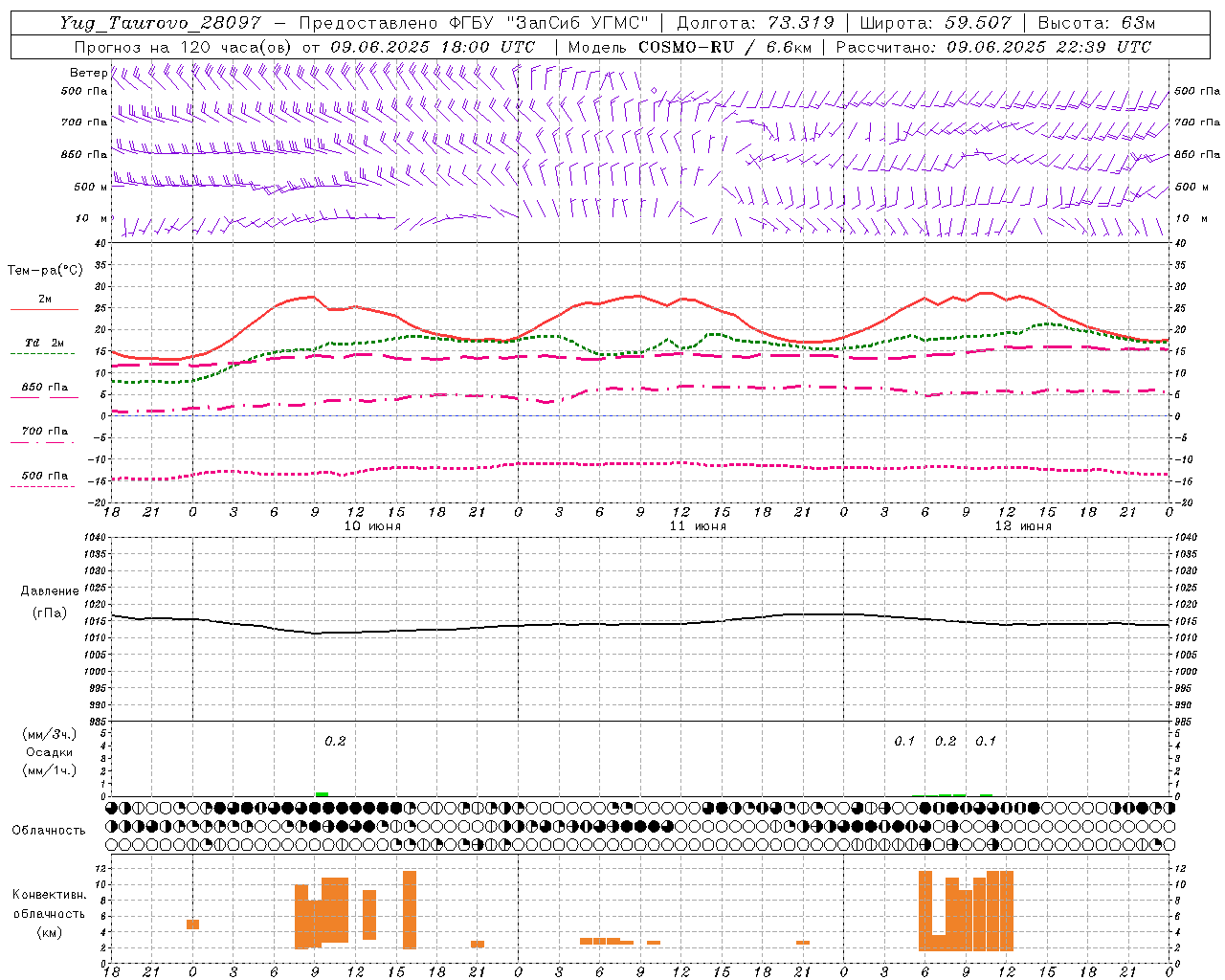Click the 700 гПа dash-dot legend line in temperature legend
Image resolution: width=1225 pixels, height=980 pixels.
(44, 442)
